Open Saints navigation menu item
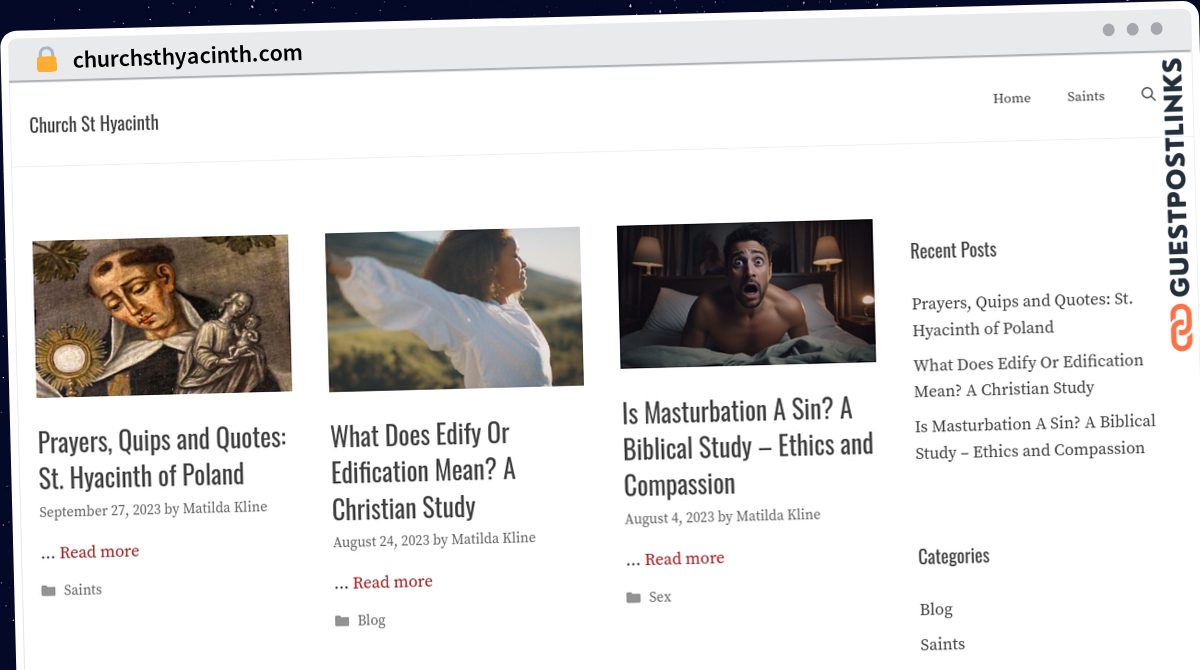The height and width of the screenshot is (670, 1200). [x=1086, y=96]
